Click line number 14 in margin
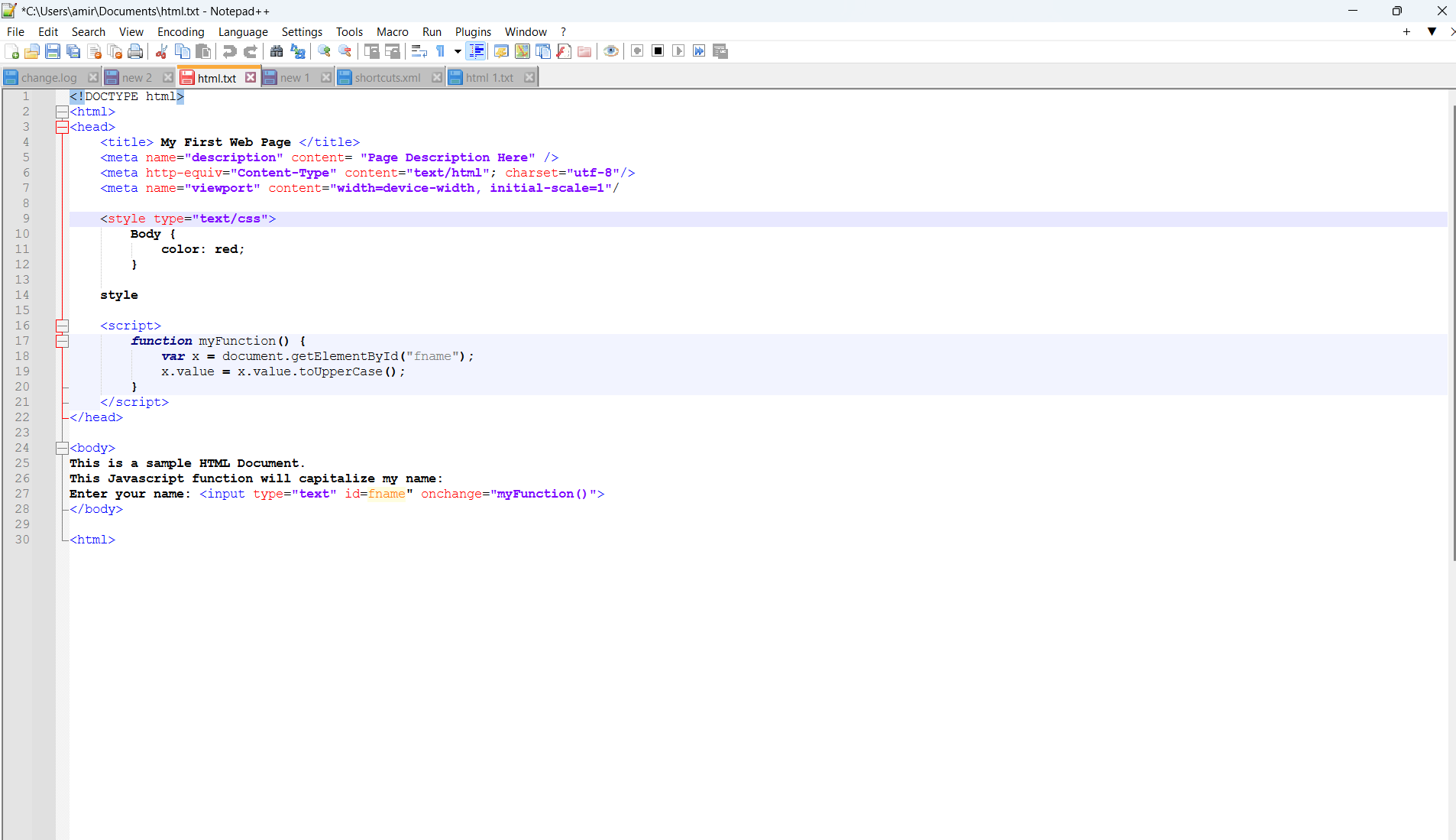The image size is (1456, 840). (x=22, y=295)
